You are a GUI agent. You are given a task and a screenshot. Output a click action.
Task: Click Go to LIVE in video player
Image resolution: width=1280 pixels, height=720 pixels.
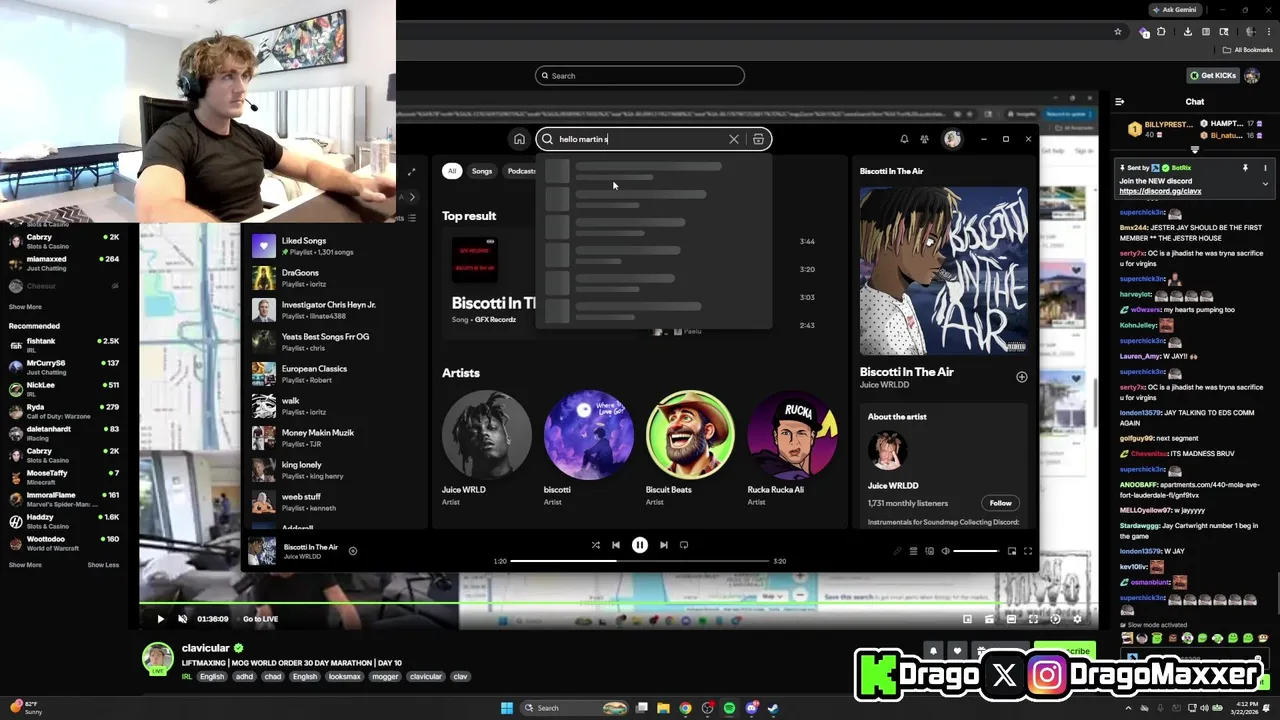click(260, 619)
